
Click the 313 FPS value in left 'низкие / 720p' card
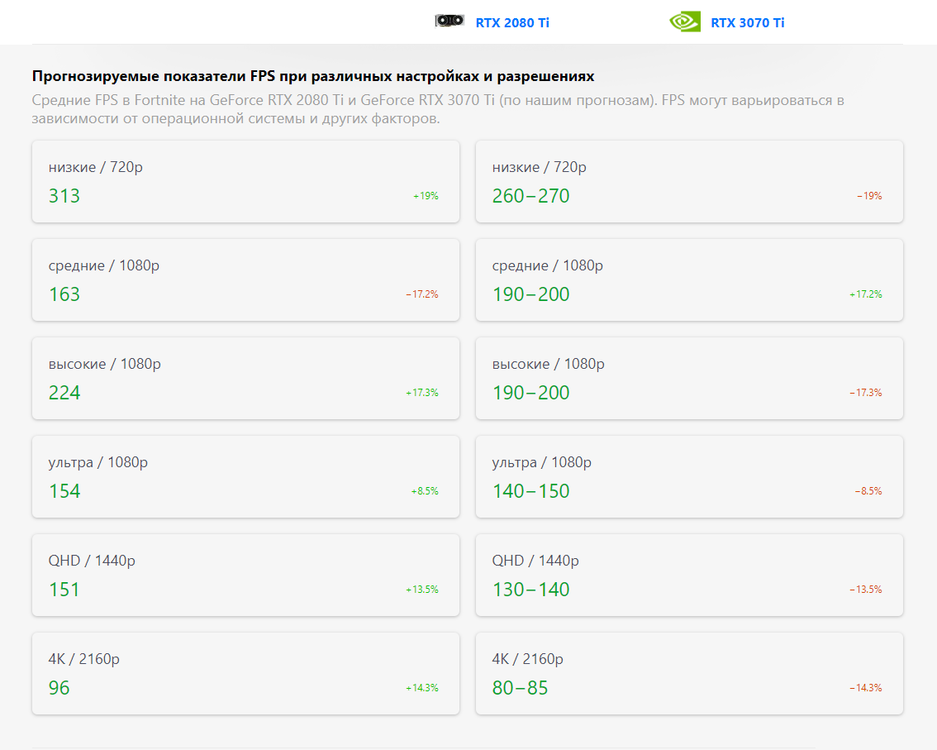tap(64, 196)
